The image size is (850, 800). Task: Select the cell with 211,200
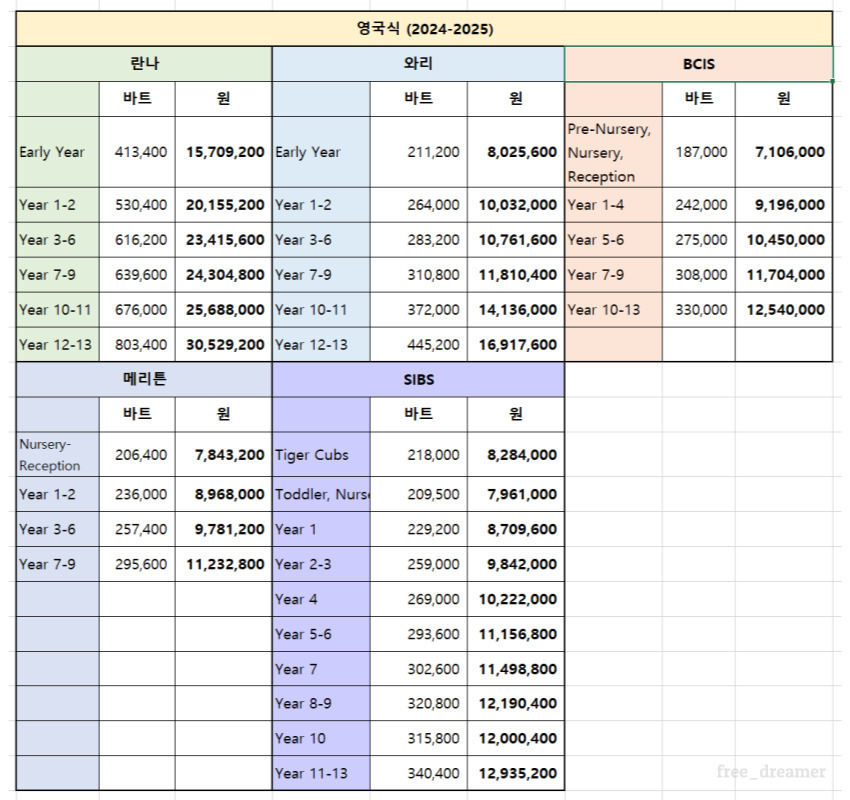coord(418,152)
